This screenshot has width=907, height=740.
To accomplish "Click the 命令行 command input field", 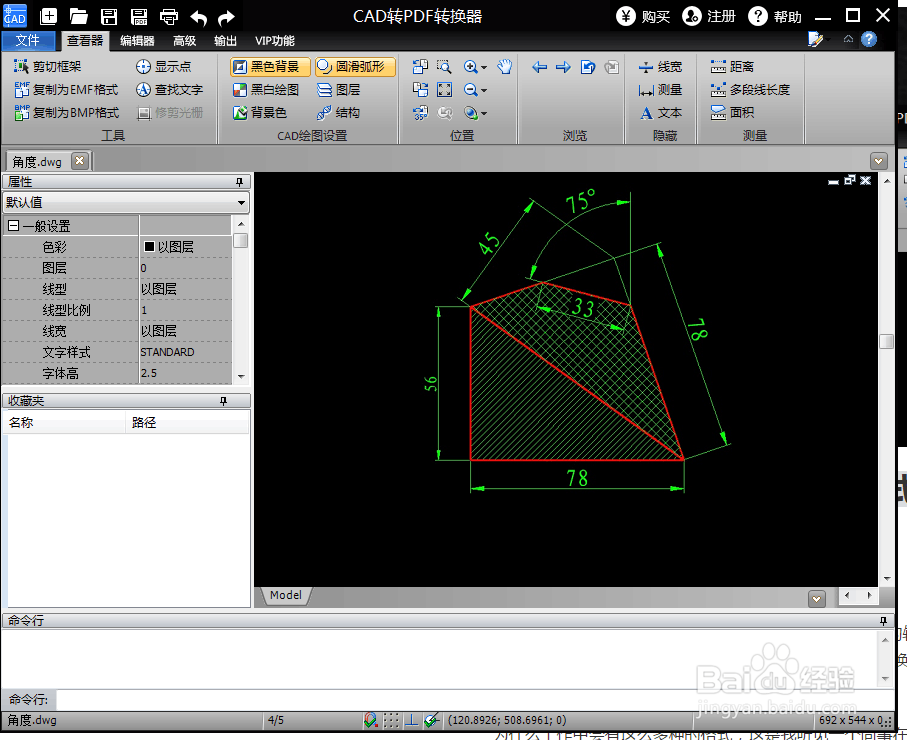I will coord(474,700).
